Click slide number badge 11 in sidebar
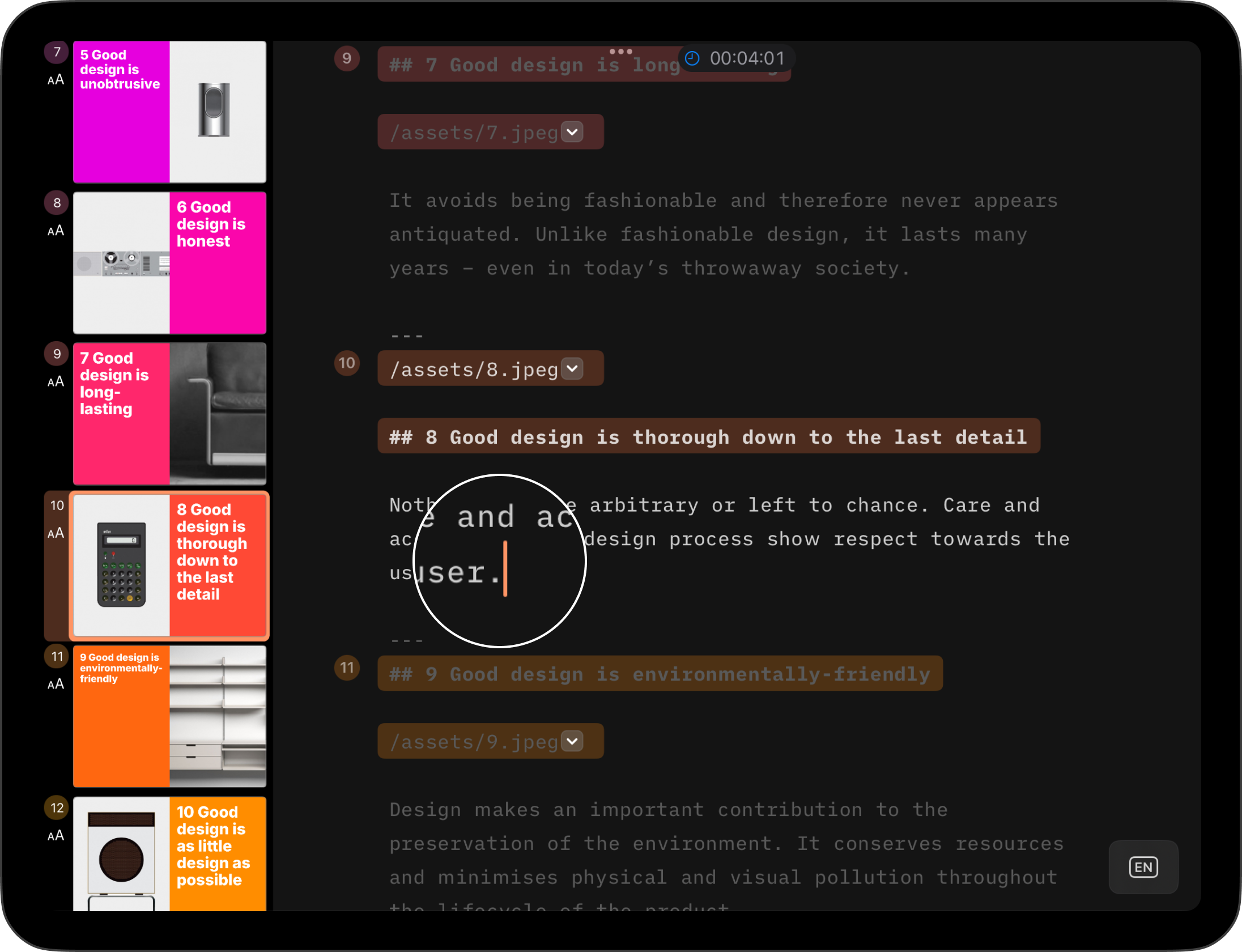1242x952 pixels. point(57,657)
